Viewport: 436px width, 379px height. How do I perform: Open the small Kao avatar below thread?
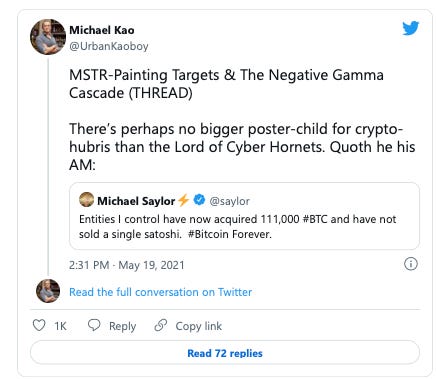(x=48, y=291)
